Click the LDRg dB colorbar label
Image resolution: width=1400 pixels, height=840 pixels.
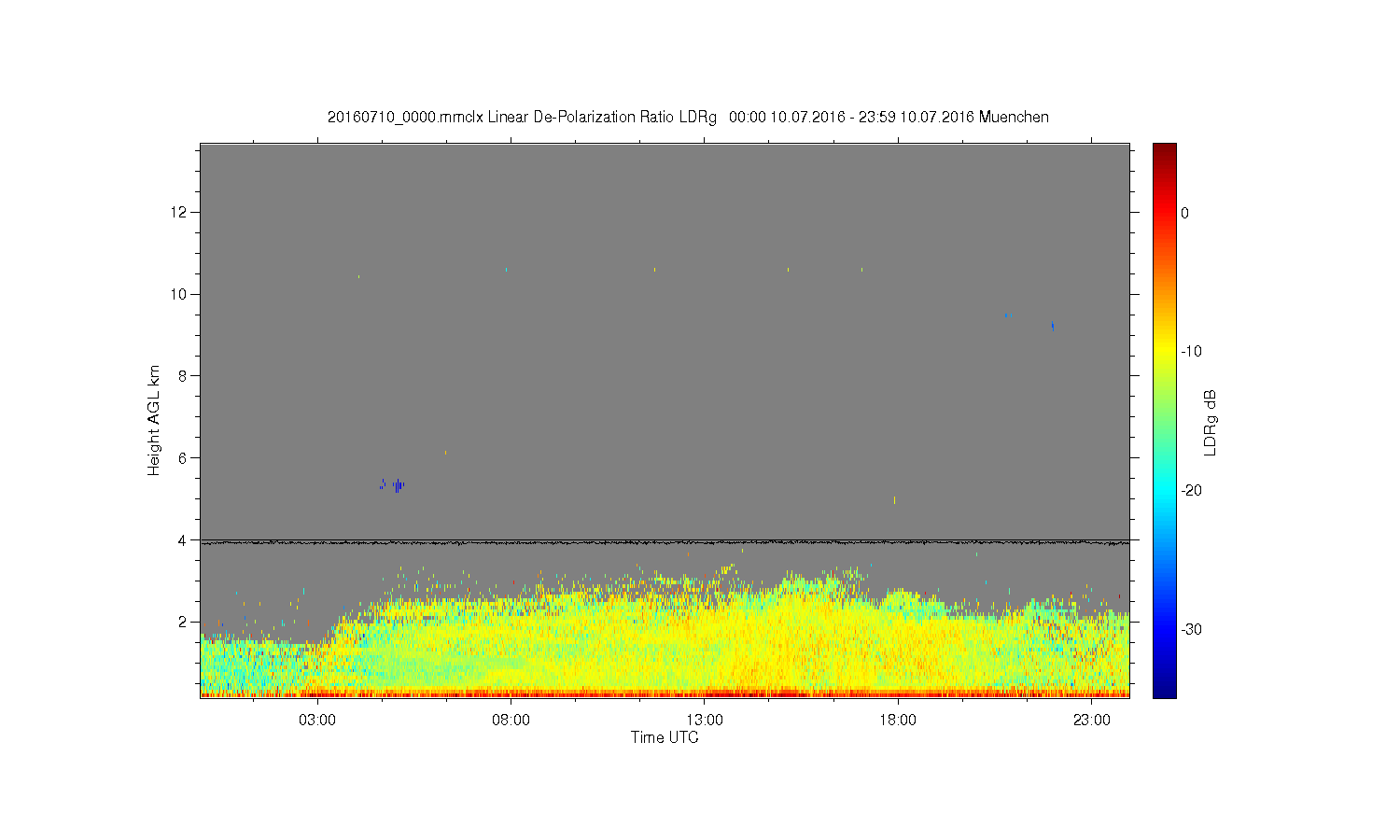point(1211,422)
